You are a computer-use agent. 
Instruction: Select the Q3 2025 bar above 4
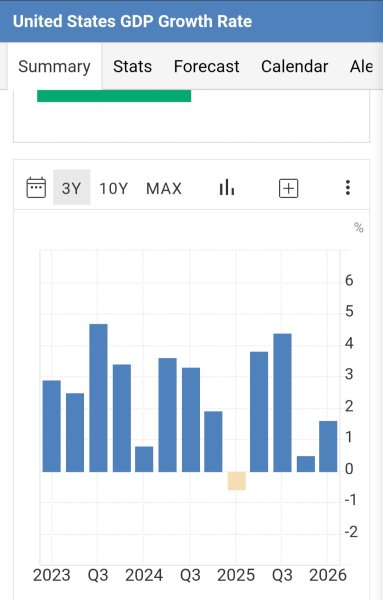282,403
